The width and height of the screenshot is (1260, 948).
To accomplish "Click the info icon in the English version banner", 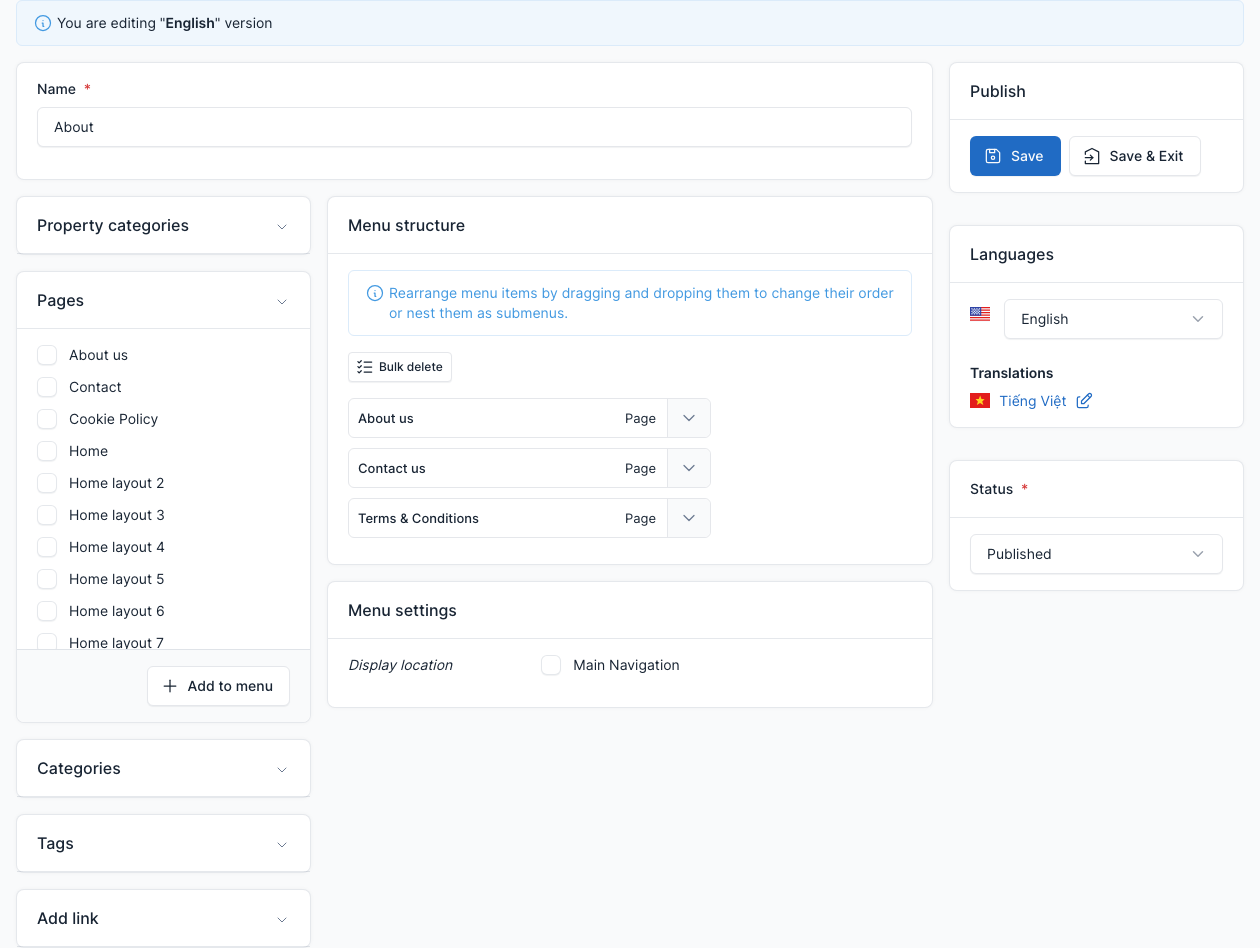I will click(43, 23).
